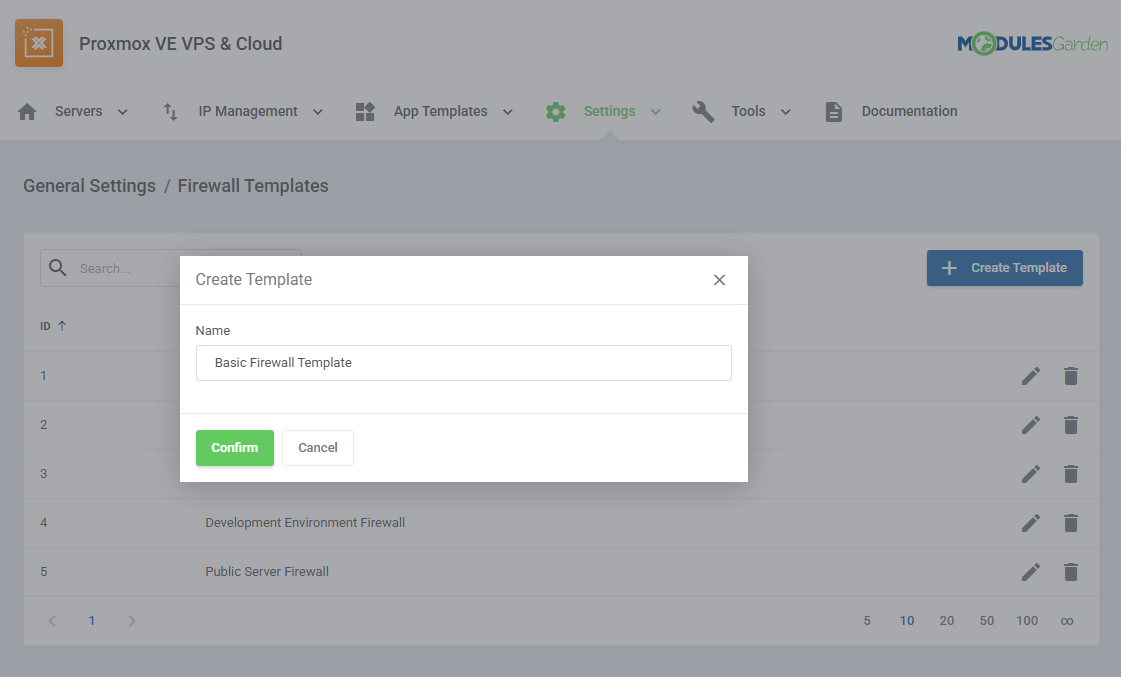Confirm the new template creation

(x=234, y=448)
